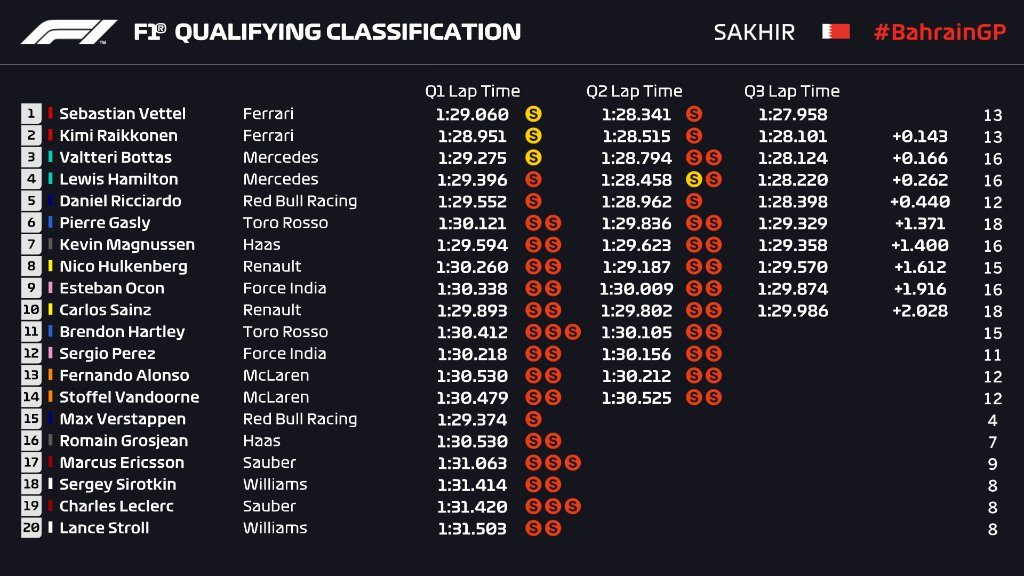Screen dimensions: 1024x576
Task: Open driver name Max Verstappen
Action: point(122,419)
